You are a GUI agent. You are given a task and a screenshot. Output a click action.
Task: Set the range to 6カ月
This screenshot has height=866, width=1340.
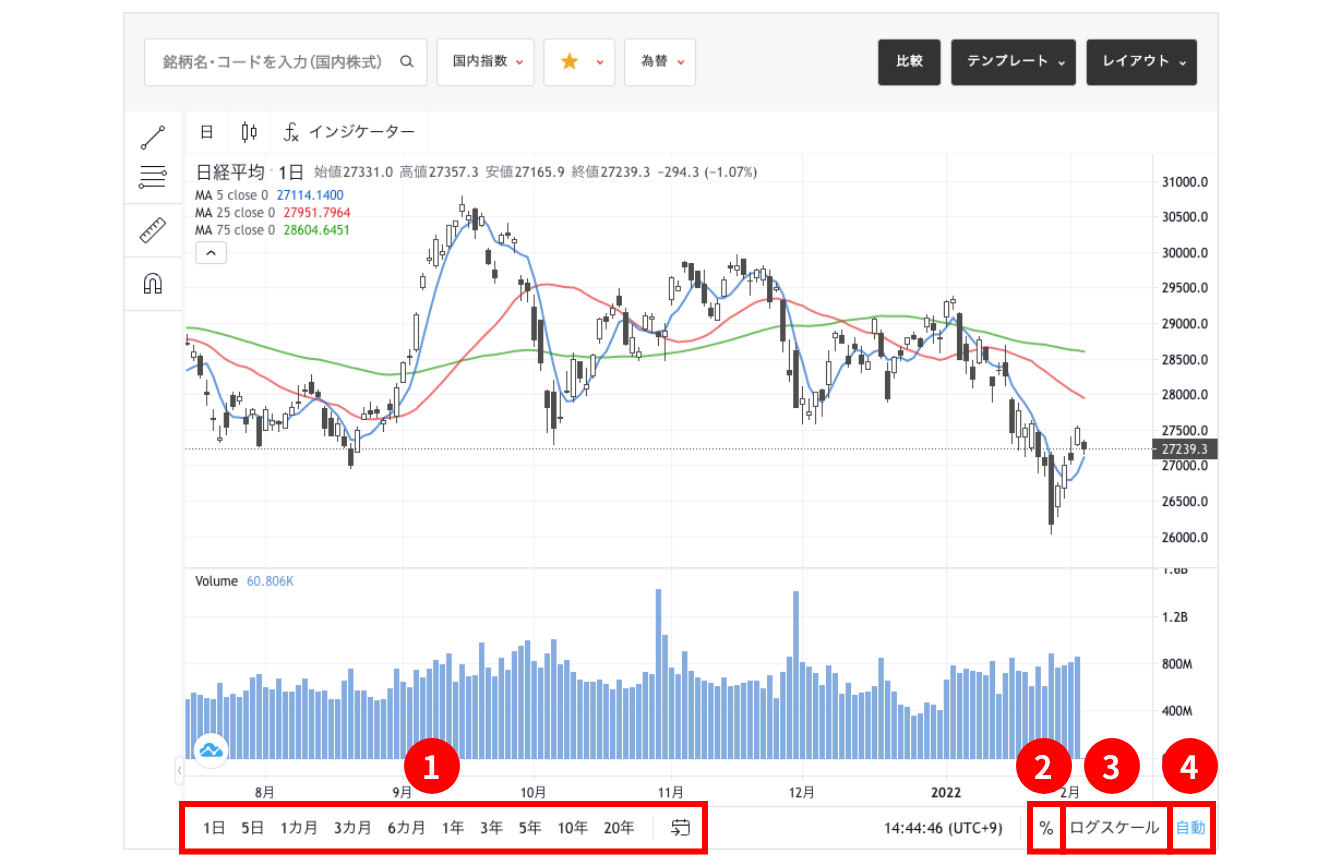click(406, 828)
